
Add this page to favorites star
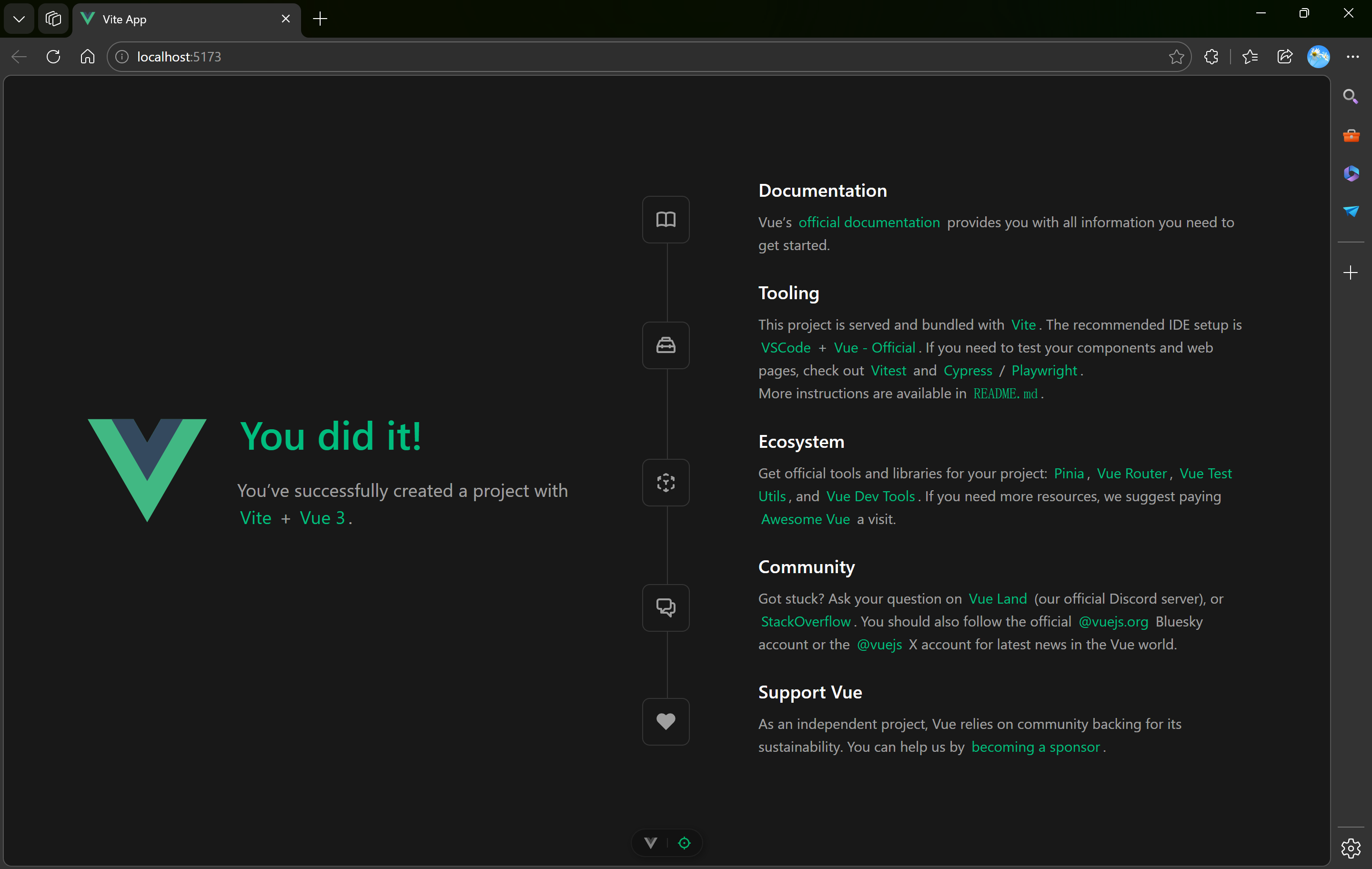click(1176, 57)
